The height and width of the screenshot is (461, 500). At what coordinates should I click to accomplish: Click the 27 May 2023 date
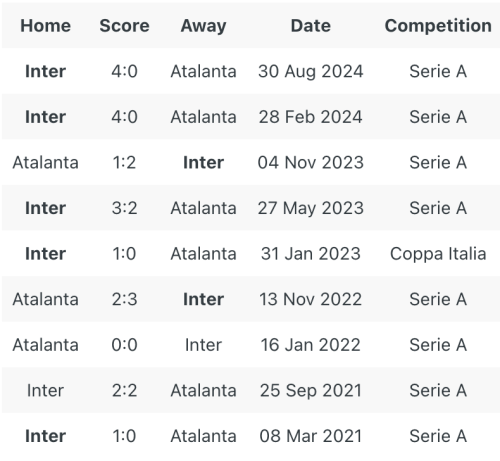pos(311,209)
